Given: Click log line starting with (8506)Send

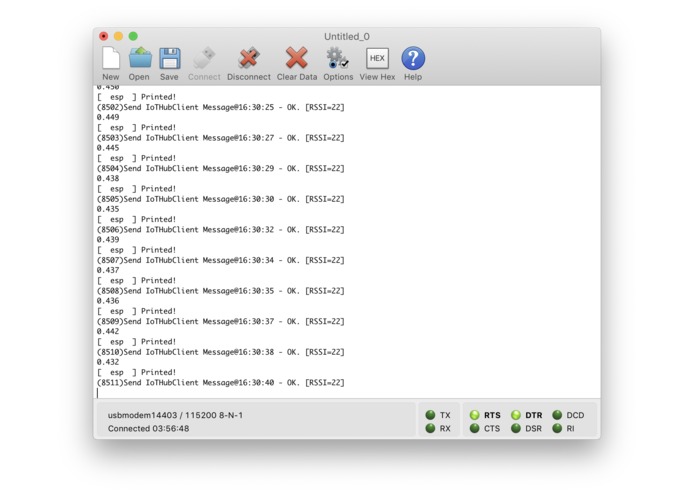Looking at the screenshot, I should 220,229.
